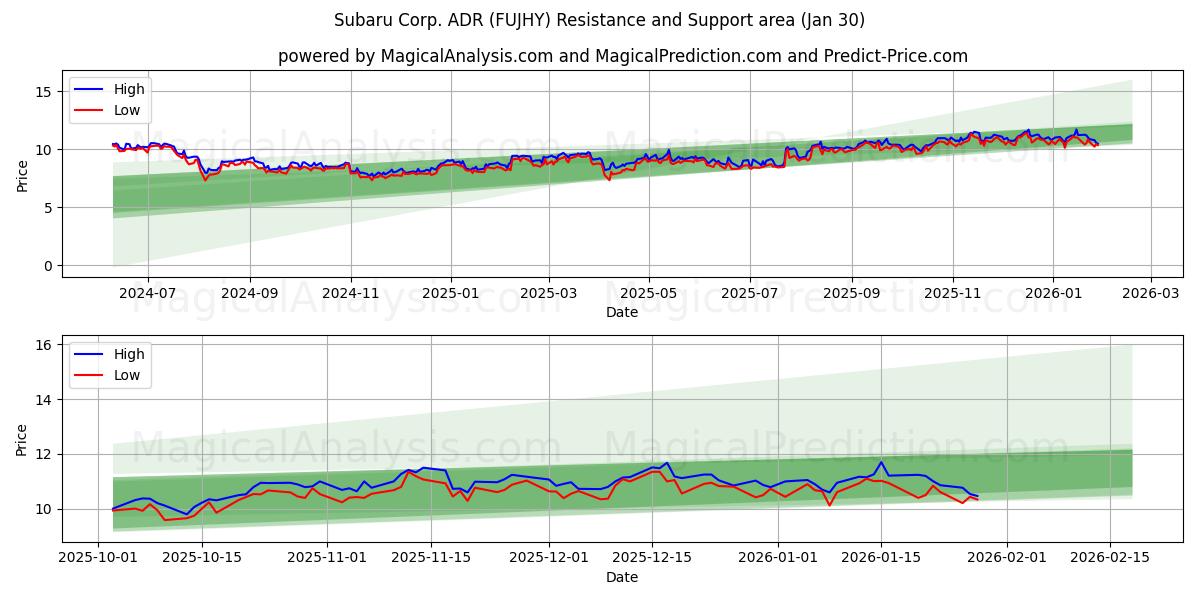Click the '2026-02-15' x-axis label
The height and width of the screenshot is (600, 1200).
[1110, 558]
